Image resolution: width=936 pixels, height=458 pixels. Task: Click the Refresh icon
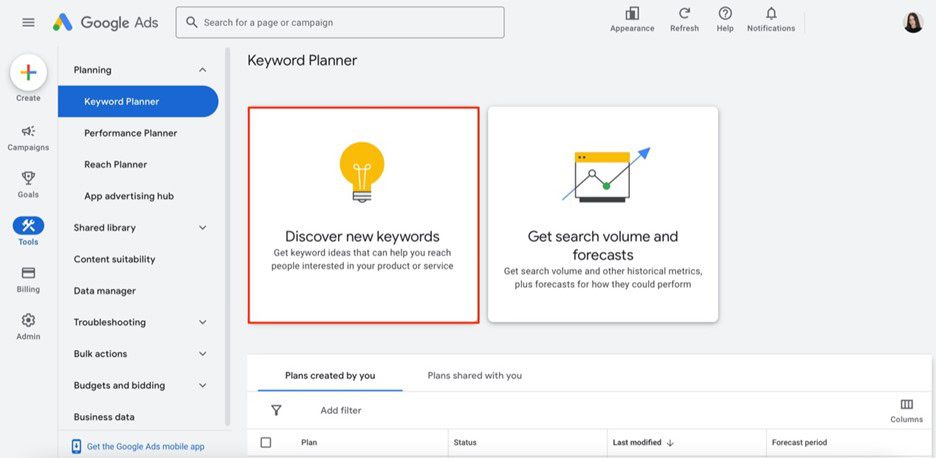(x=684, y=13)
